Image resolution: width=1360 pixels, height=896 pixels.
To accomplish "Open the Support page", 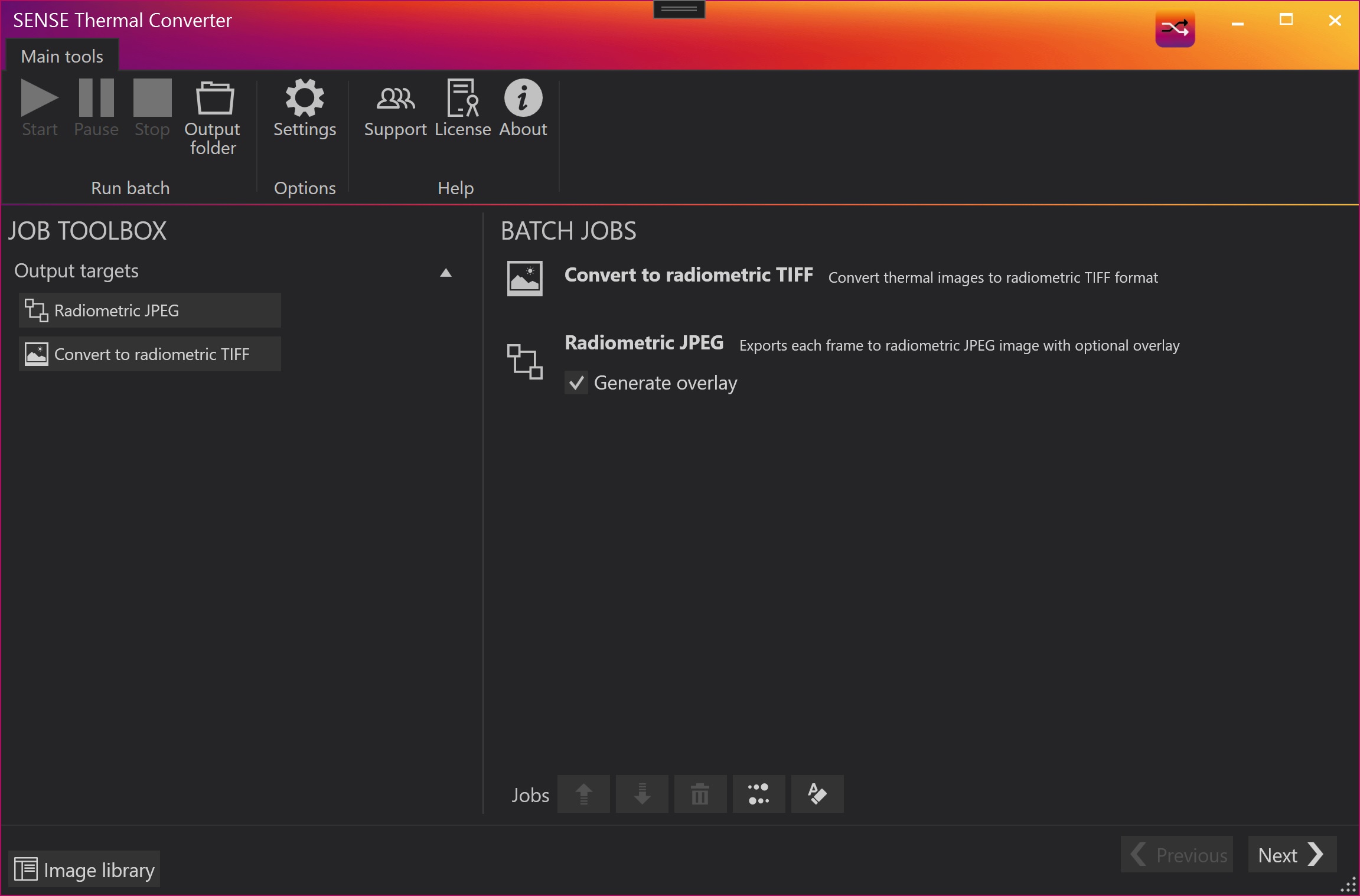I will tap(395, 109).
